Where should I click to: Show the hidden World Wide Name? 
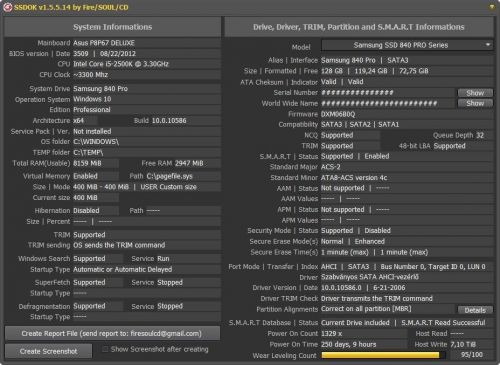(475, 103)
